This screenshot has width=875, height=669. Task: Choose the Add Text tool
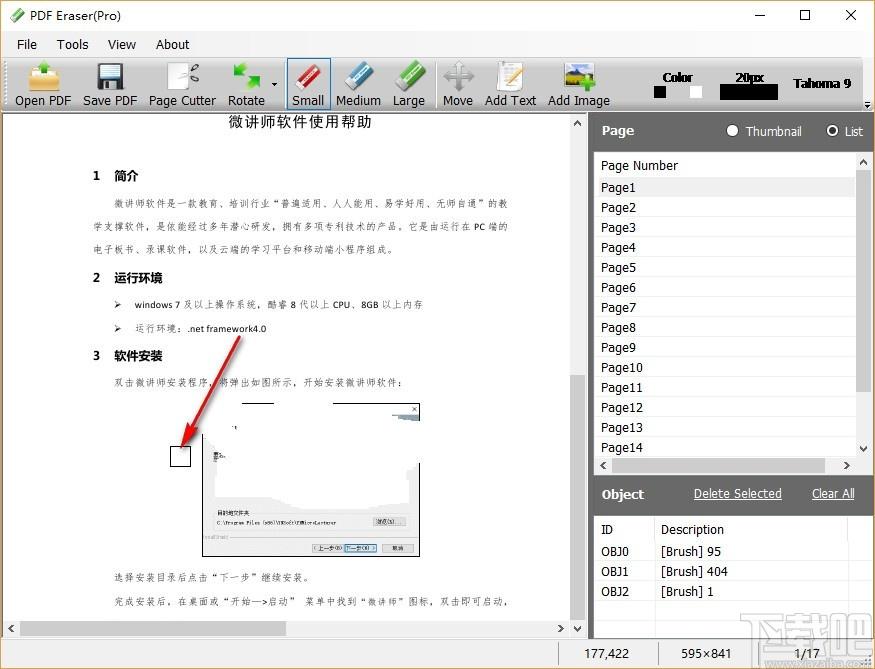tap(510, 84)
